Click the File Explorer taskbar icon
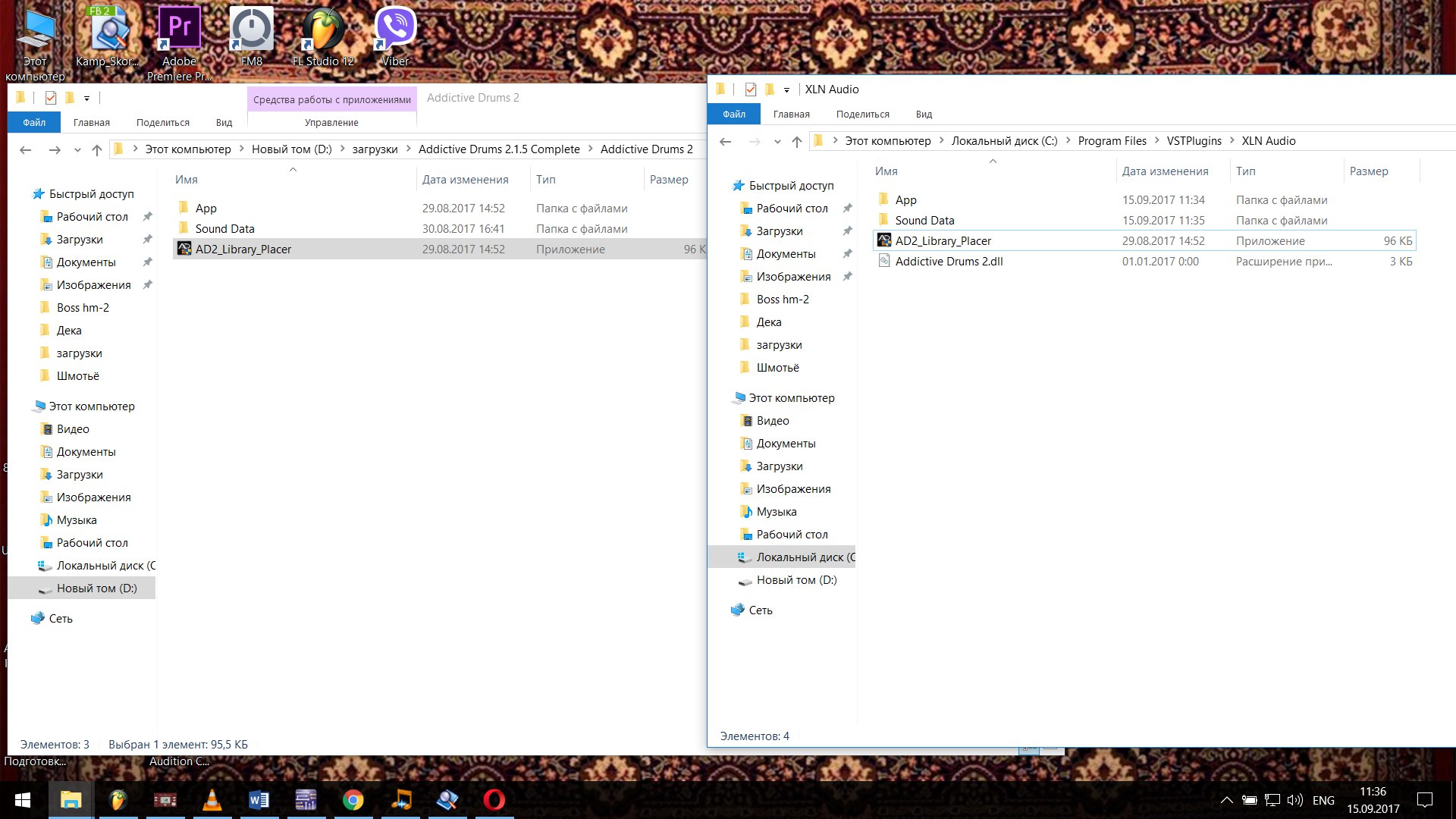The height and width of the screenshot is (819, 1456). pos(71,800)
